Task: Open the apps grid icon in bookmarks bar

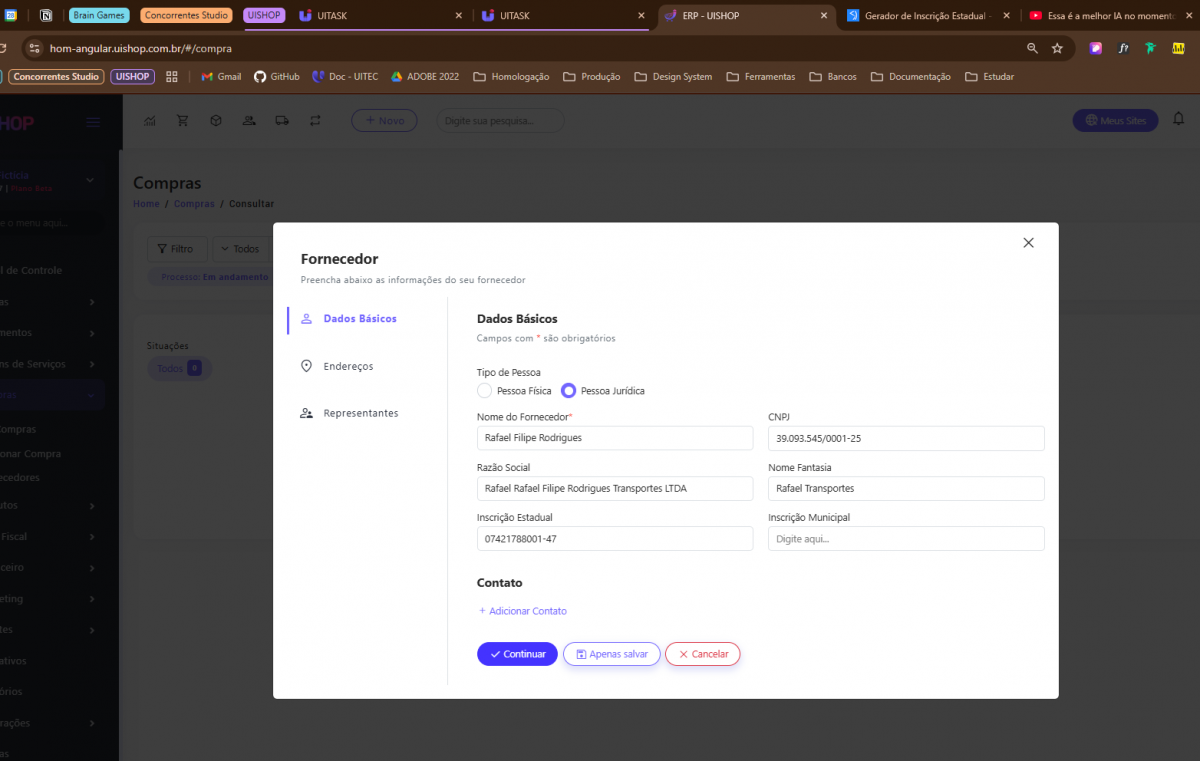Action: (172, 76)
